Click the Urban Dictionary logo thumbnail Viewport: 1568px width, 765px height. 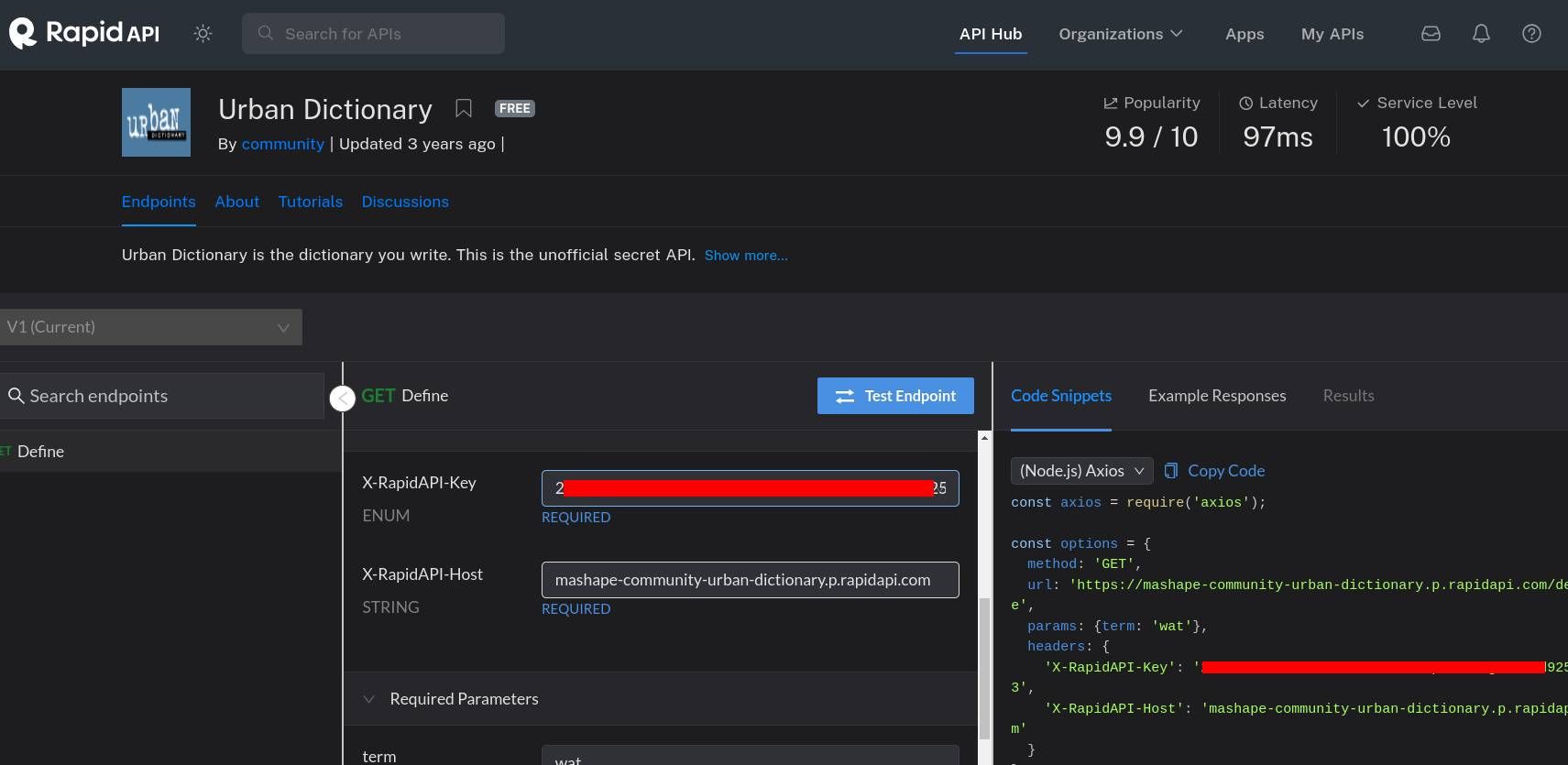point(156,123)
